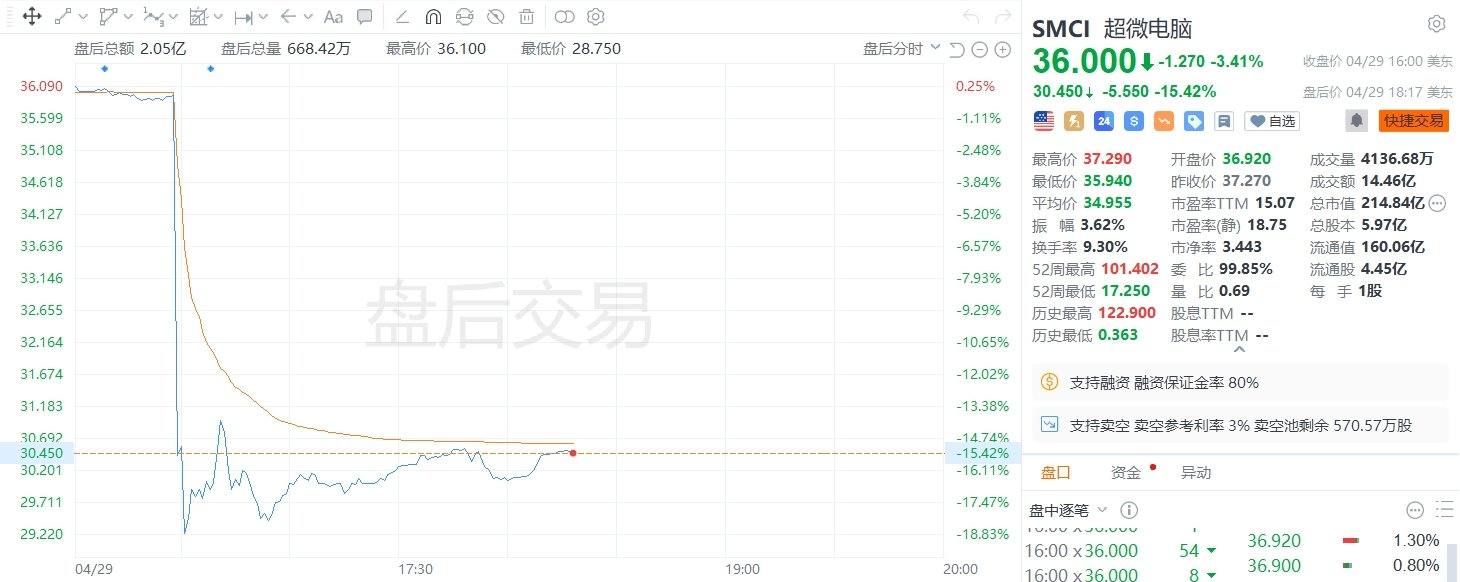
Task: Click the stock panel settings gear
Action: 1436,25
